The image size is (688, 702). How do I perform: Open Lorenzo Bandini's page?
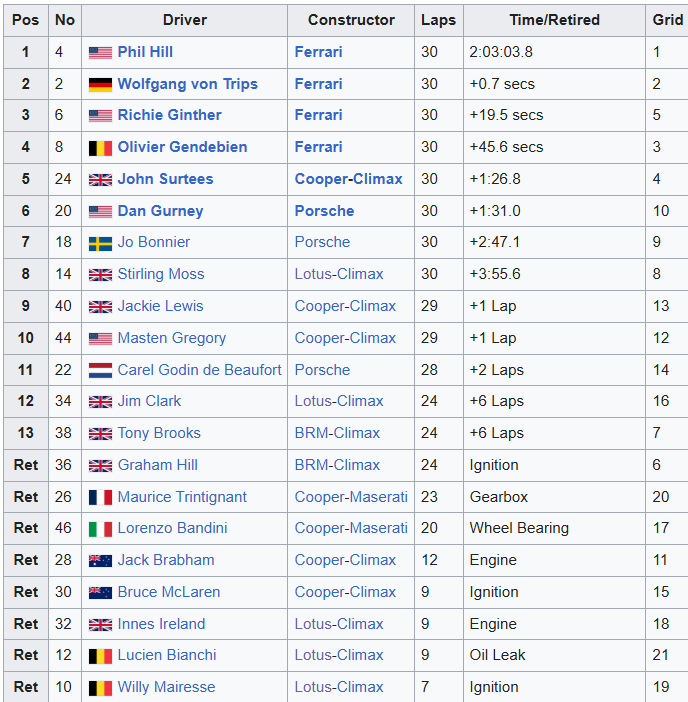(x=172, y=528)
